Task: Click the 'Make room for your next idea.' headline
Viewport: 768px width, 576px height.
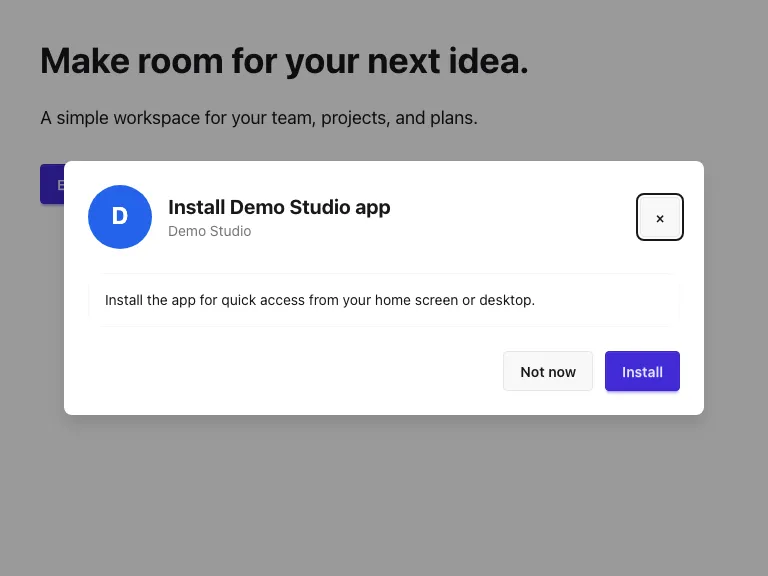Action: 284,61
